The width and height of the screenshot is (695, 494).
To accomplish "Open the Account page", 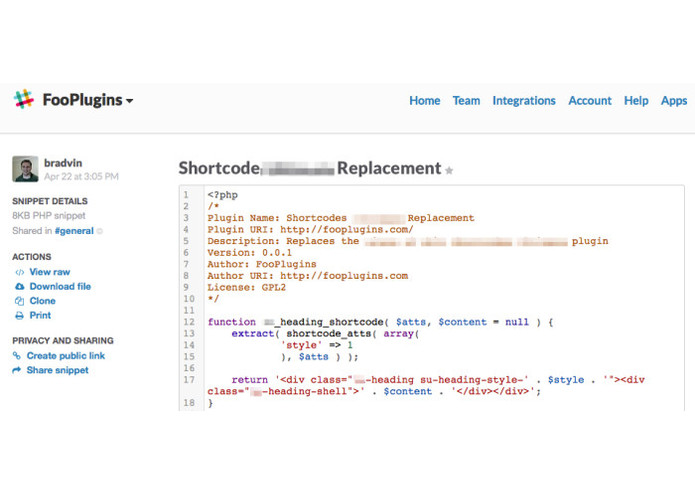I will [590, 101].
